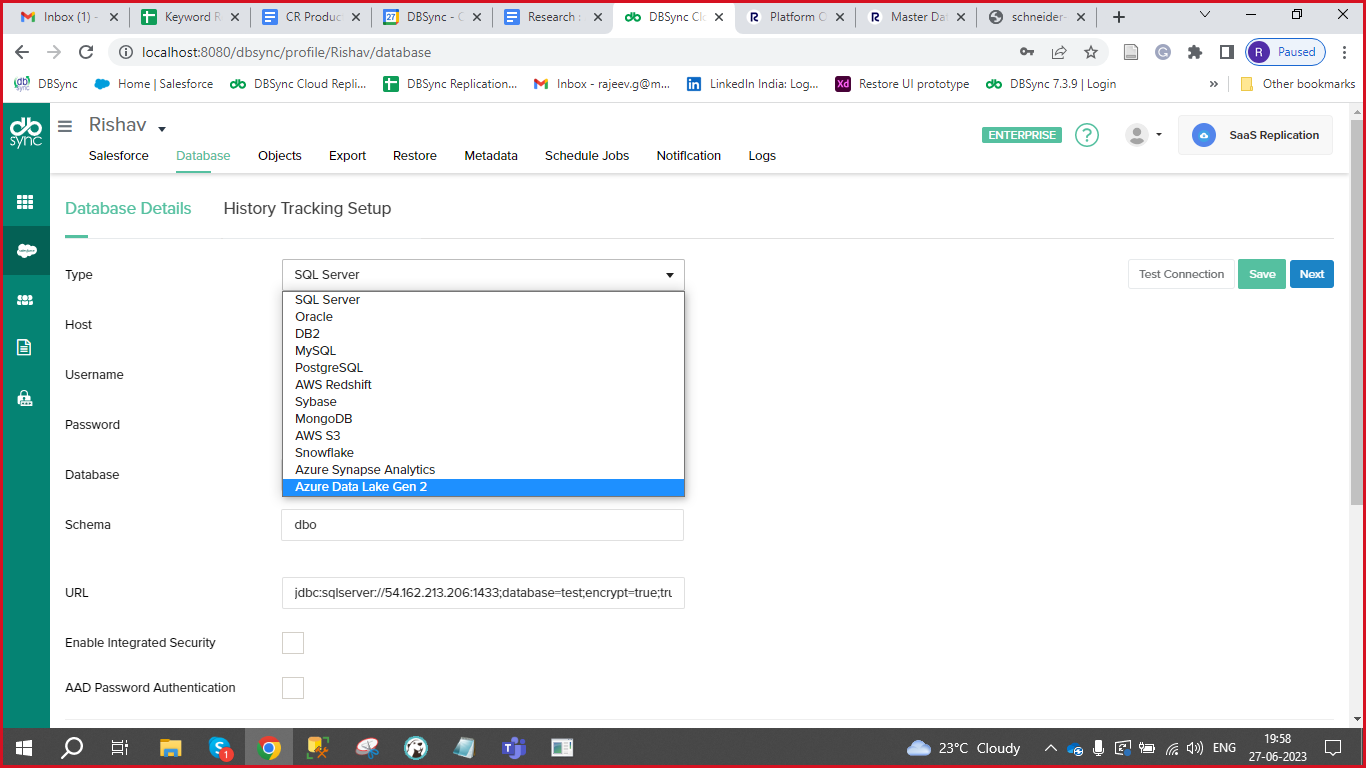Go back with the browser back arrow
1366x768 pixels.
click(22, 52)
